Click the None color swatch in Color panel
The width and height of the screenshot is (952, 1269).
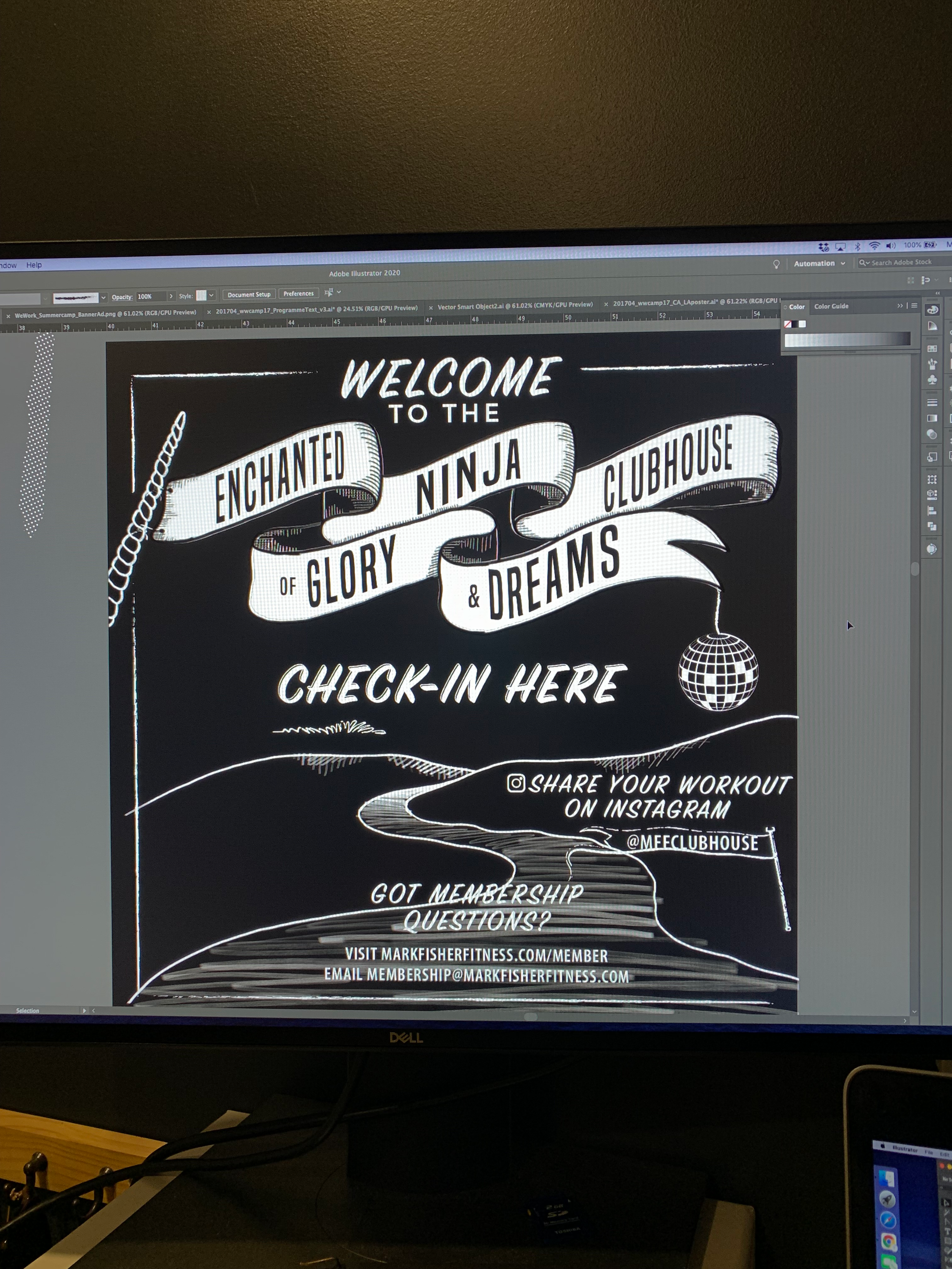pos(788,324)
